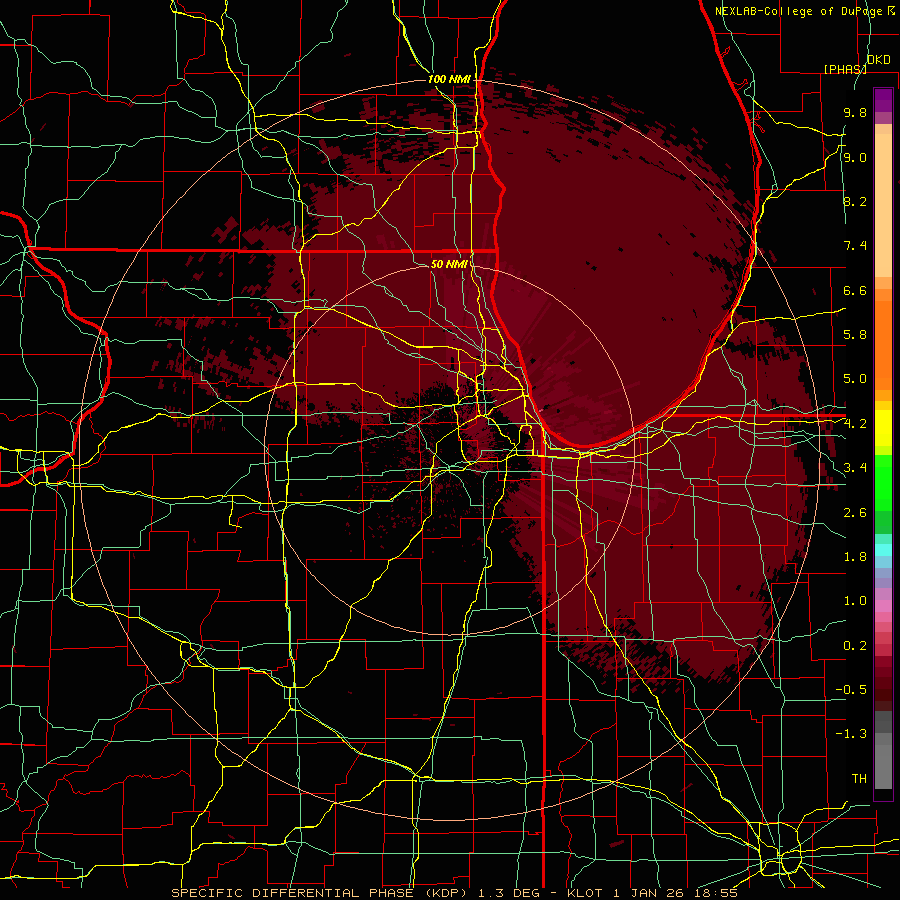Click the DKD label above the color scale
This screenshot has width=900, height=900.
[x=878, y=60]
